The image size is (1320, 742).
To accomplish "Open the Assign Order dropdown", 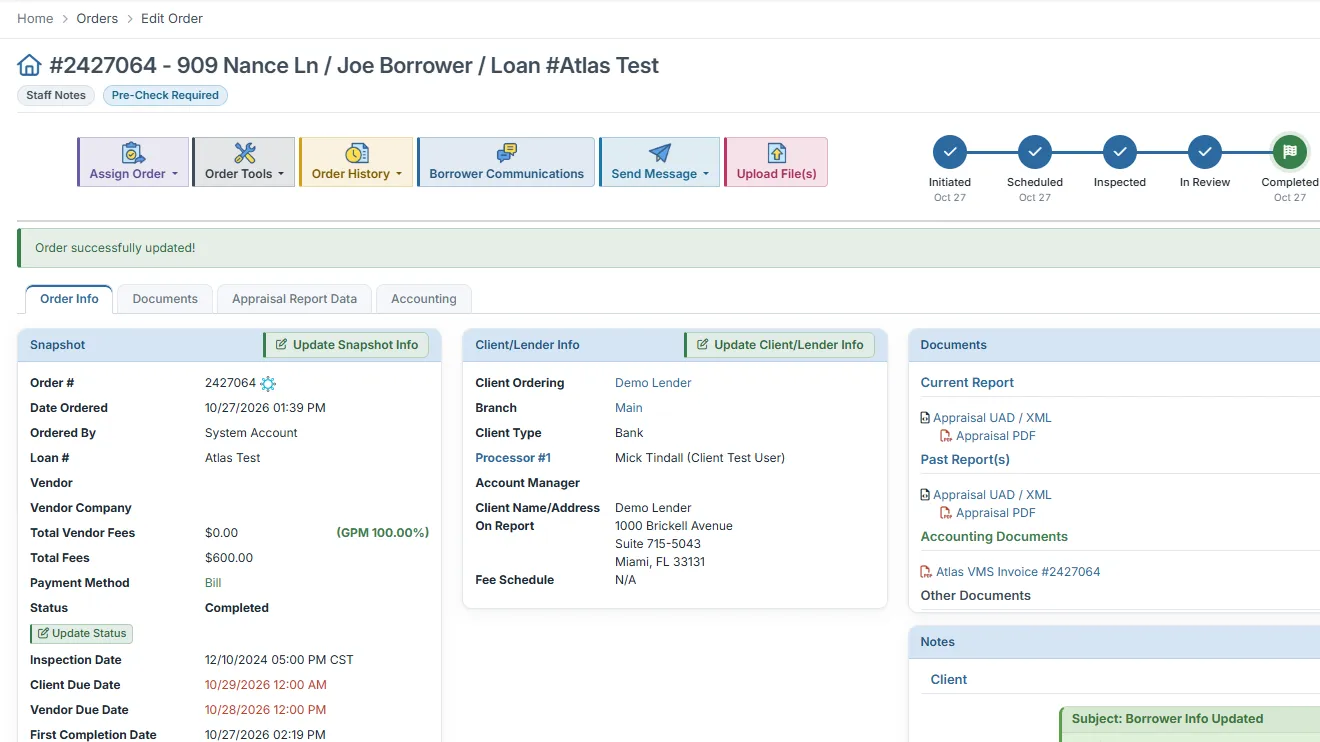I will [133, 162].
